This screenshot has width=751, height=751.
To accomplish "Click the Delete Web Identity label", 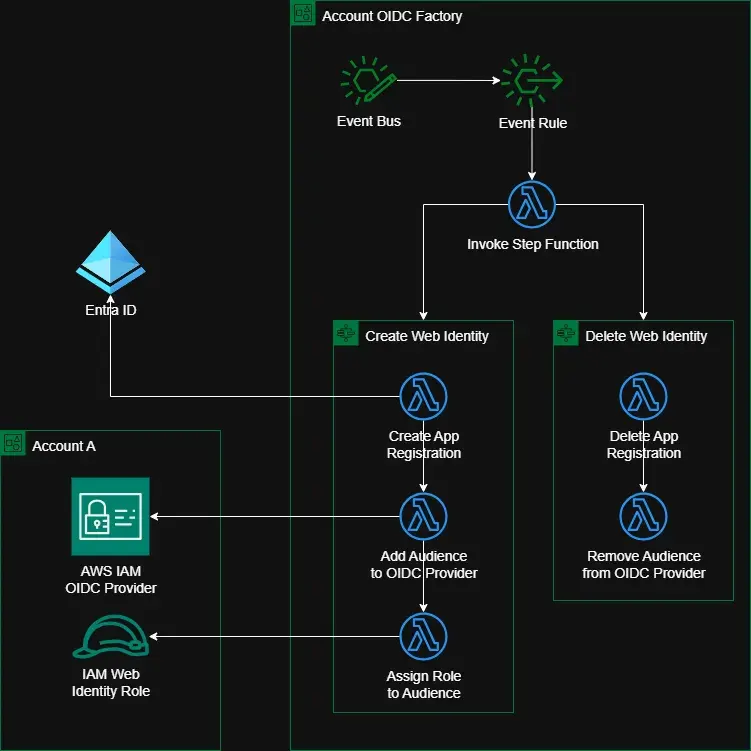I will click(x=646, y=336).
